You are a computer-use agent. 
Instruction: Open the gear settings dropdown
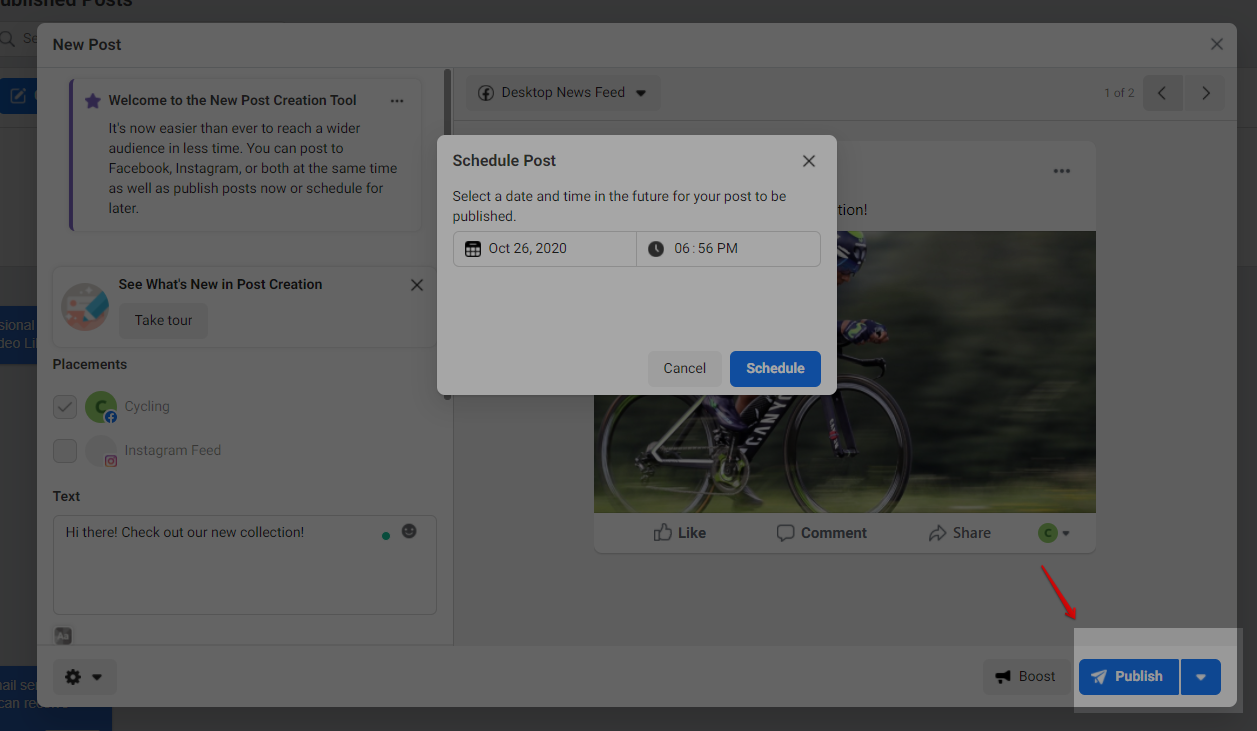point(84,677)
